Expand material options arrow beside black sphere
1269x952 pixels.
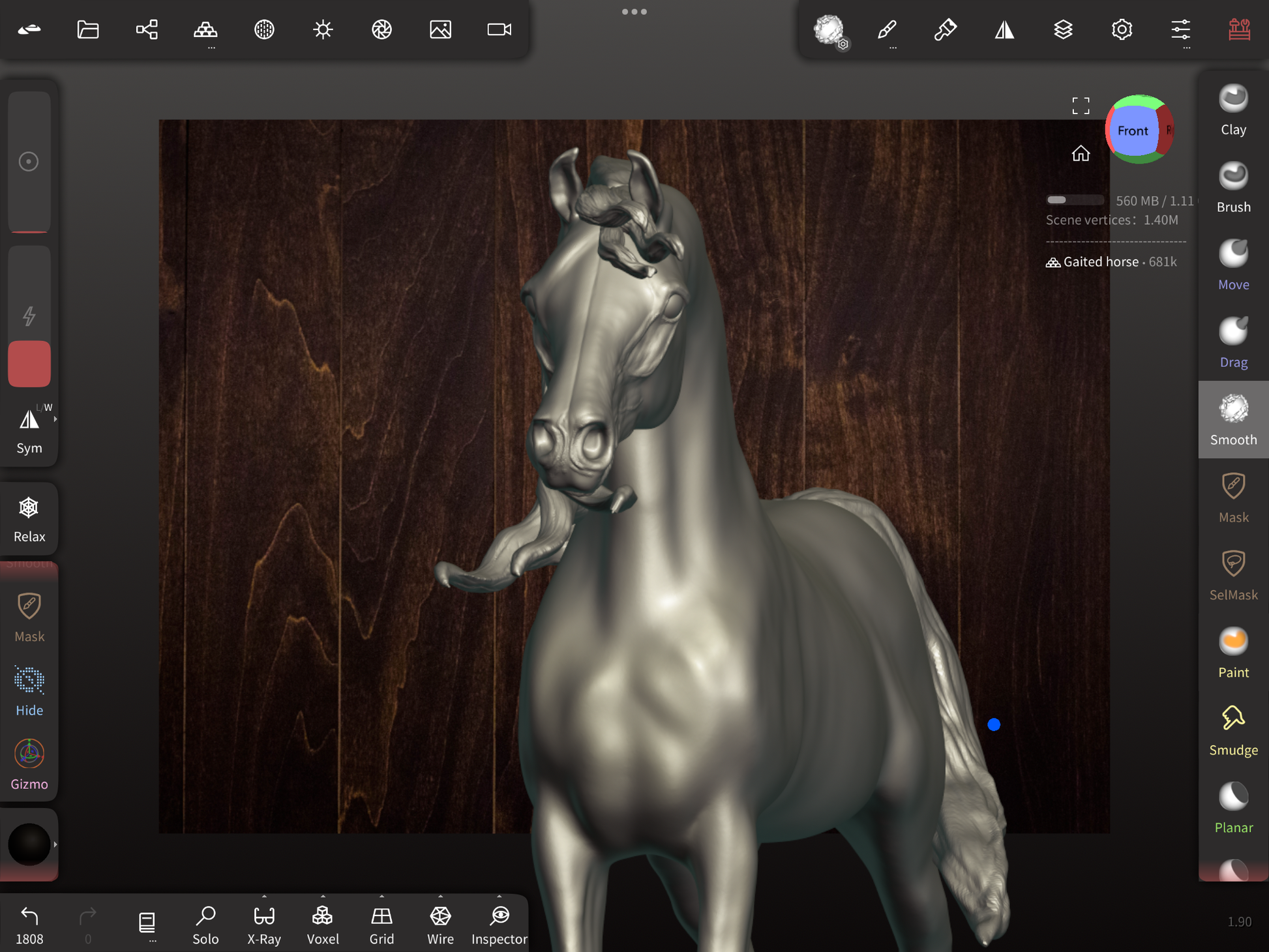point(55,844)
